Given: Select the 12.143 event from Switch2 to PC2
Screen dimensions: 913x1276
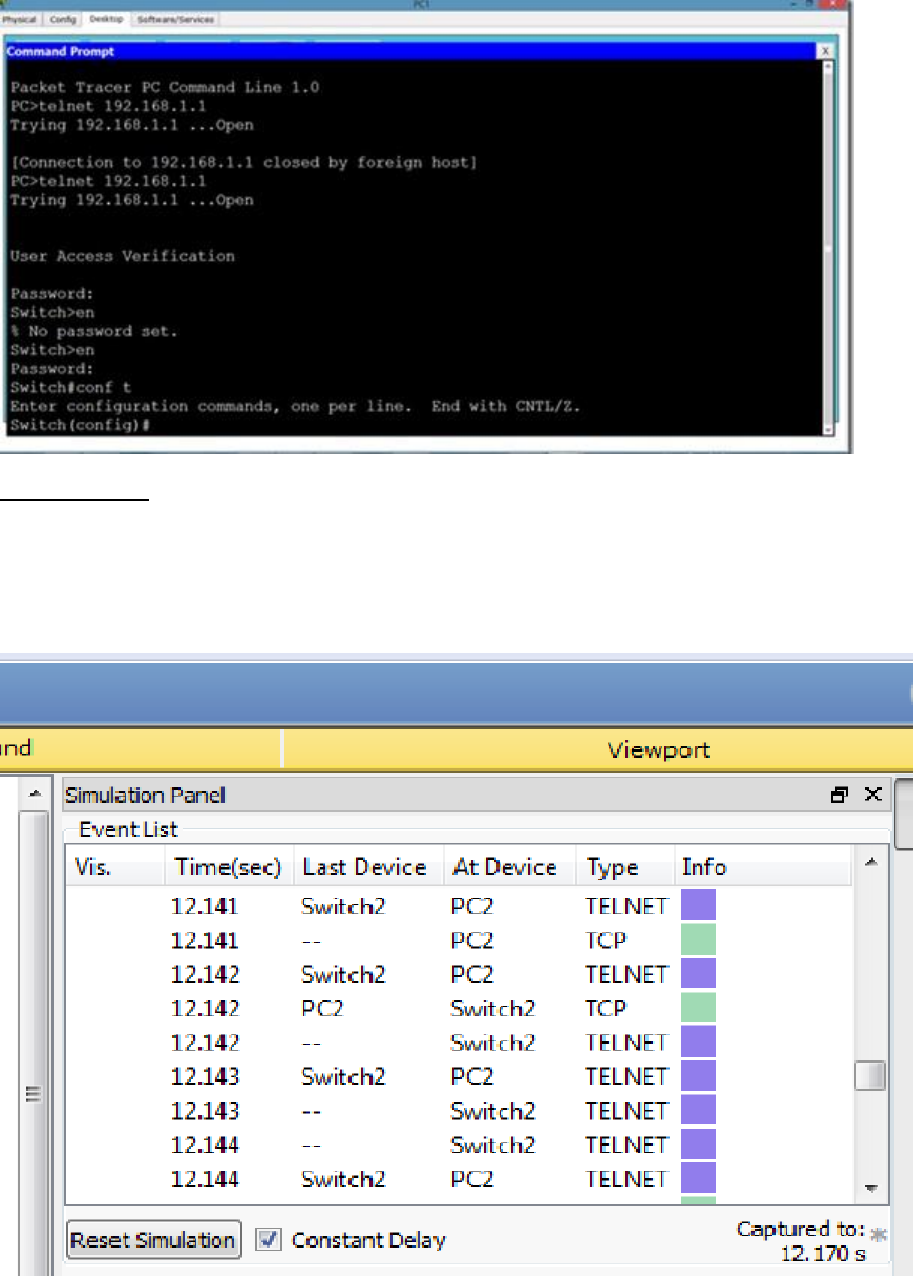Looking at the screenshot, I should 459,1076.
